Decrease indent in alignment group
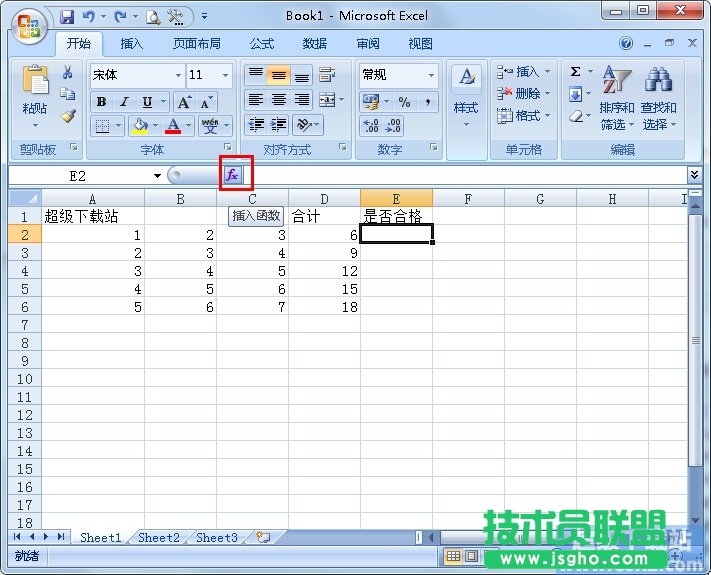The image size is (711, 575). (257, 125)
